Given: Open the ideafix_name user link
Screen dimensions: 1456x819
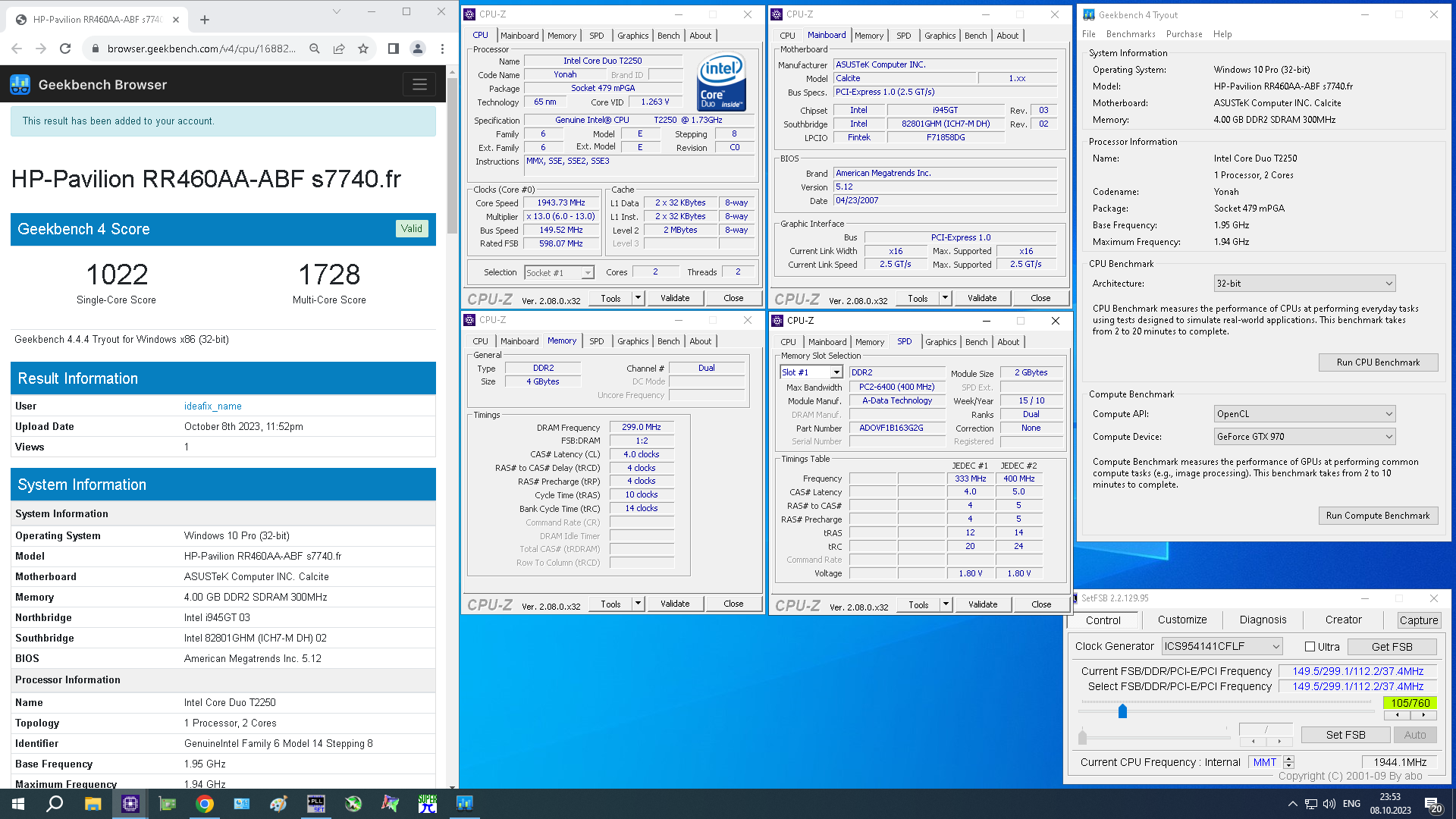Looking at the screenshot, I should [x=212, y=406].
